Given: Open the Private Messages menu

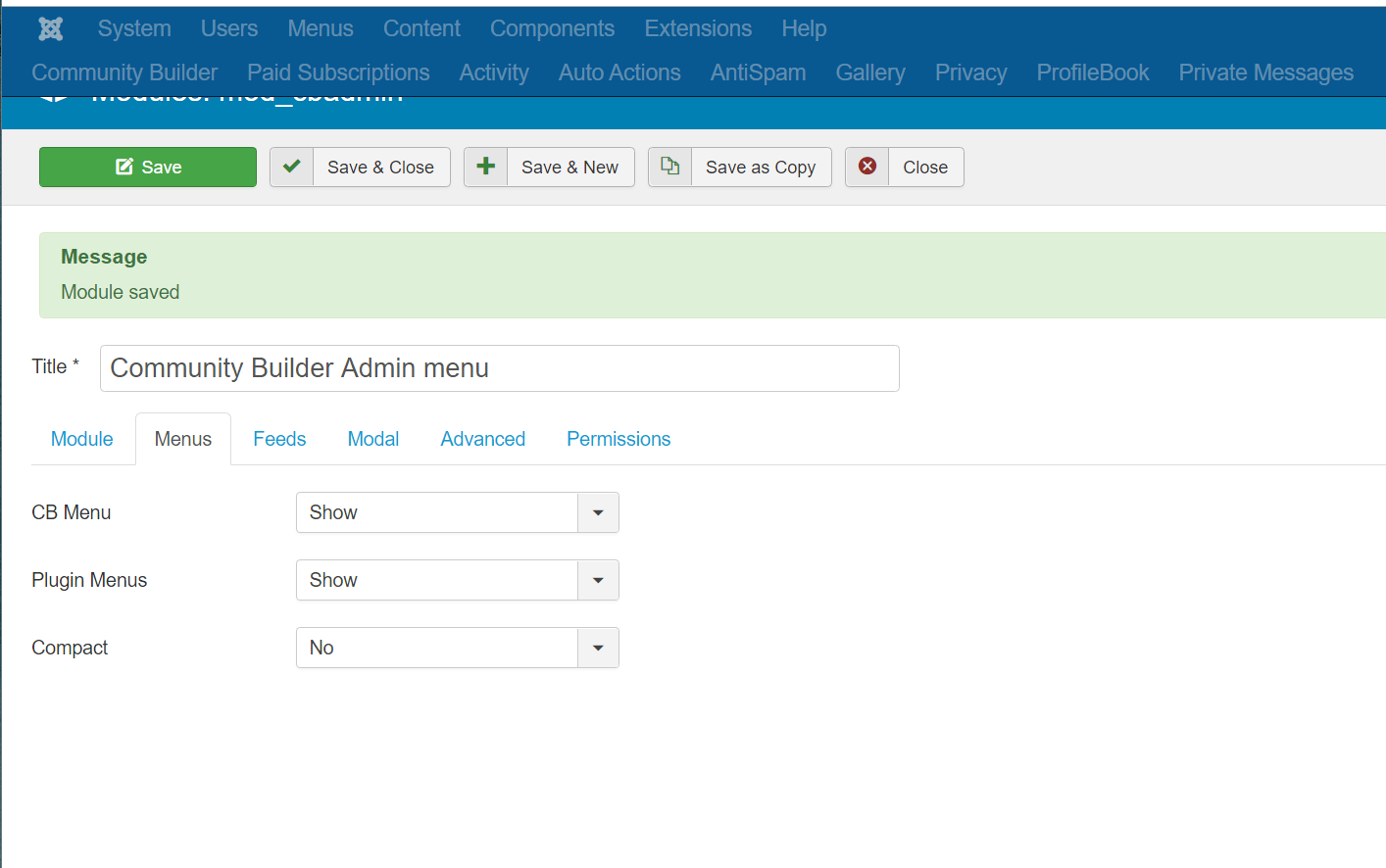Looking at the screenshot, I should click(1265, 72).
